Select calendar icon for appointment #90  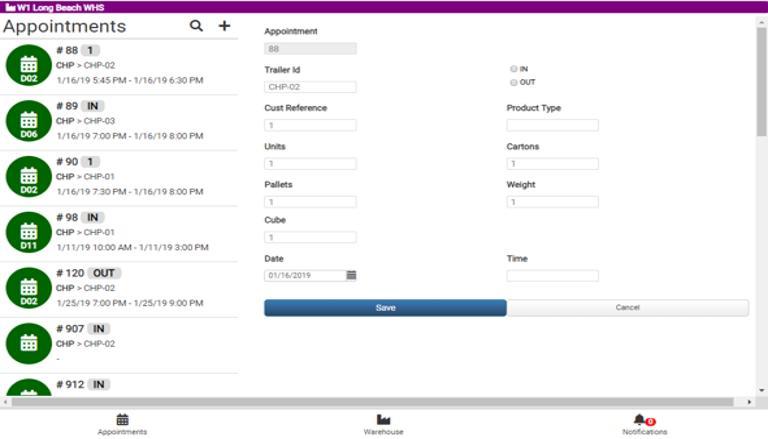pos(28,177)
